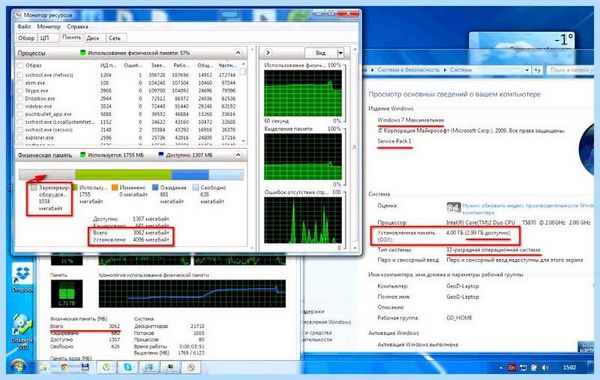
Task: Sort processes by the Ошиб... column
Action: click(133, 65)
